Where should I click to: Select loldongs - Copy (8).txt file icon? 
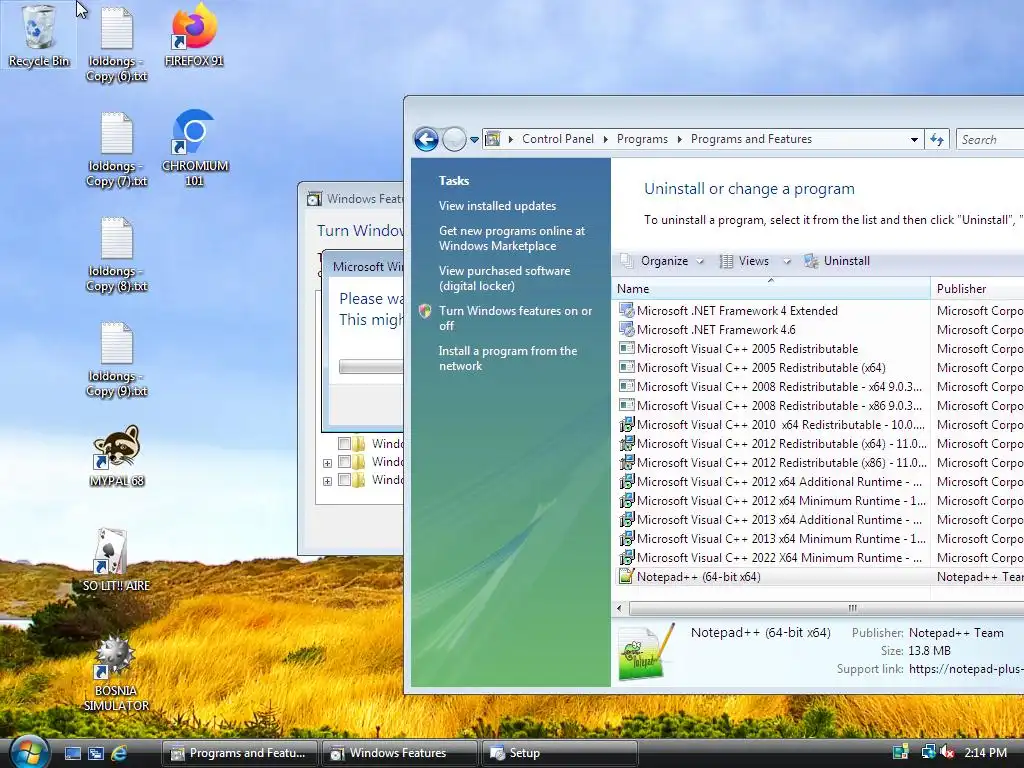pos(117,255)
